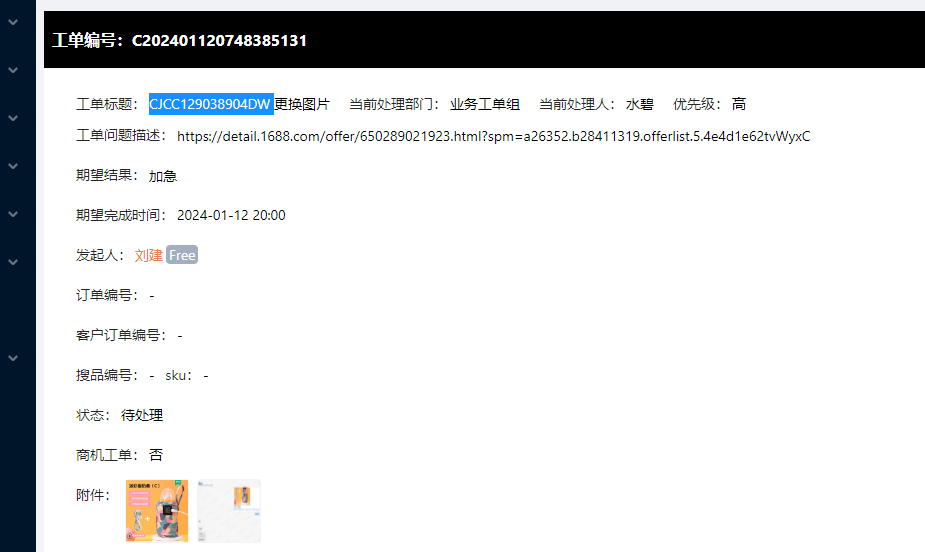Expand the second sidebar chevron menu
The image size is (925, 552).
pyautogui.click(x=13, y=70)
